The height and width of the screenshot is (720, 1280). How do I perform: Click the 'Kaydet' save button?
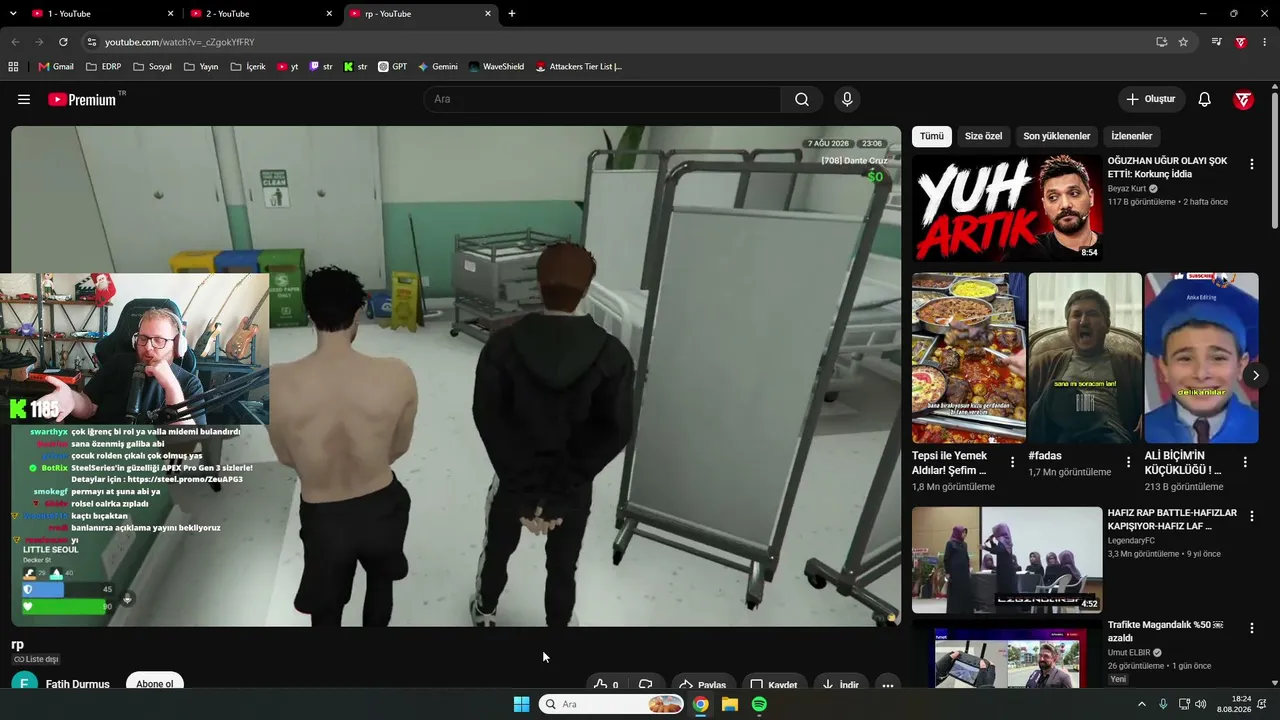pos(774,685)
